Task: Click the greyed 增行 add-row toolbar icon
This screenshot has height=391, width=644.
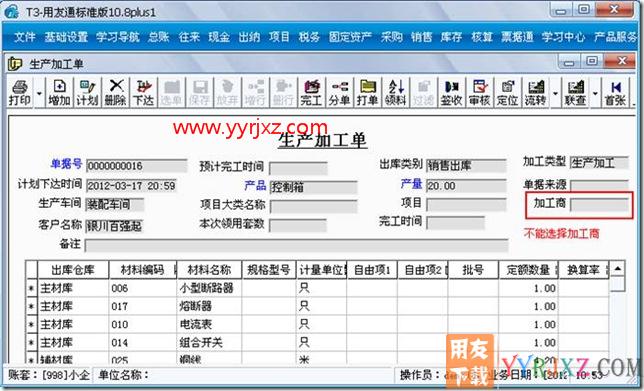Action: click(255, 93)
